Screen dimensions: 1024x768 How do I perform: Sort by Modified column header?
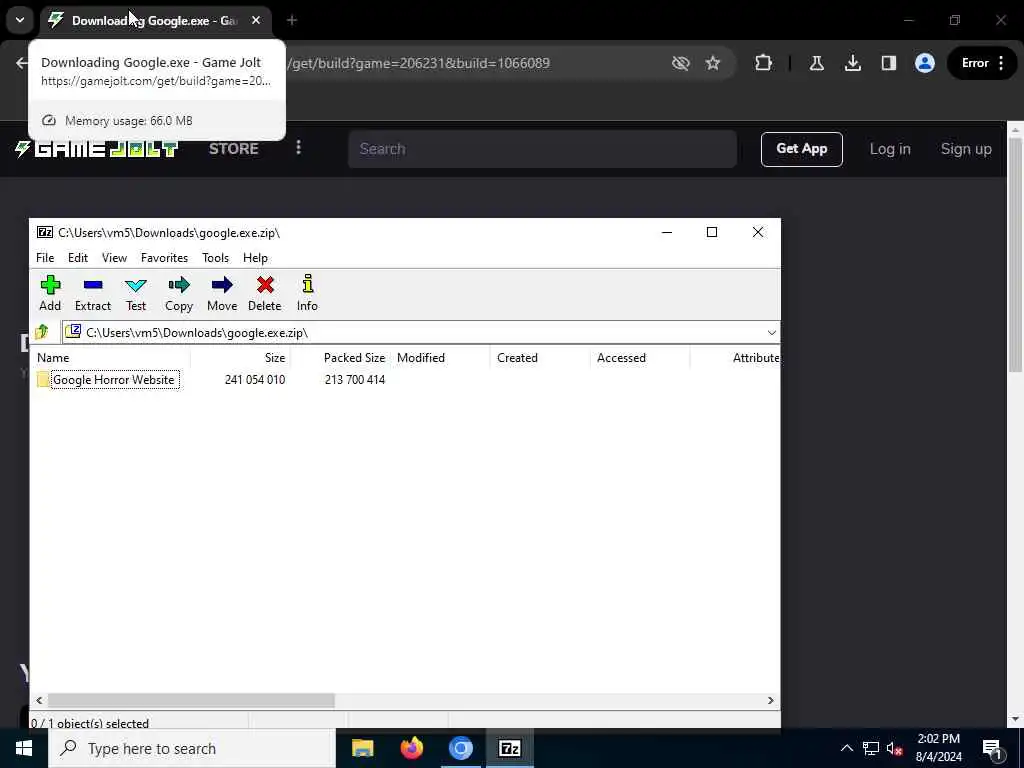click(440, 358)
